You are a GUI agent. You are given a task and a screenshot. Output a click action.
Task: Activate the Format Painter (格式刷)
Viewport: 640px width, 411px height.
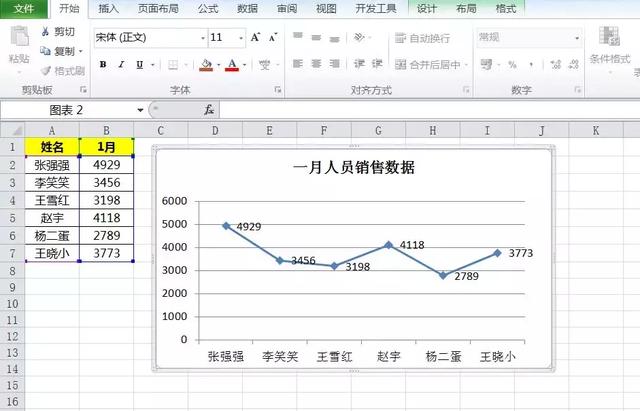[x=62, y=71]
